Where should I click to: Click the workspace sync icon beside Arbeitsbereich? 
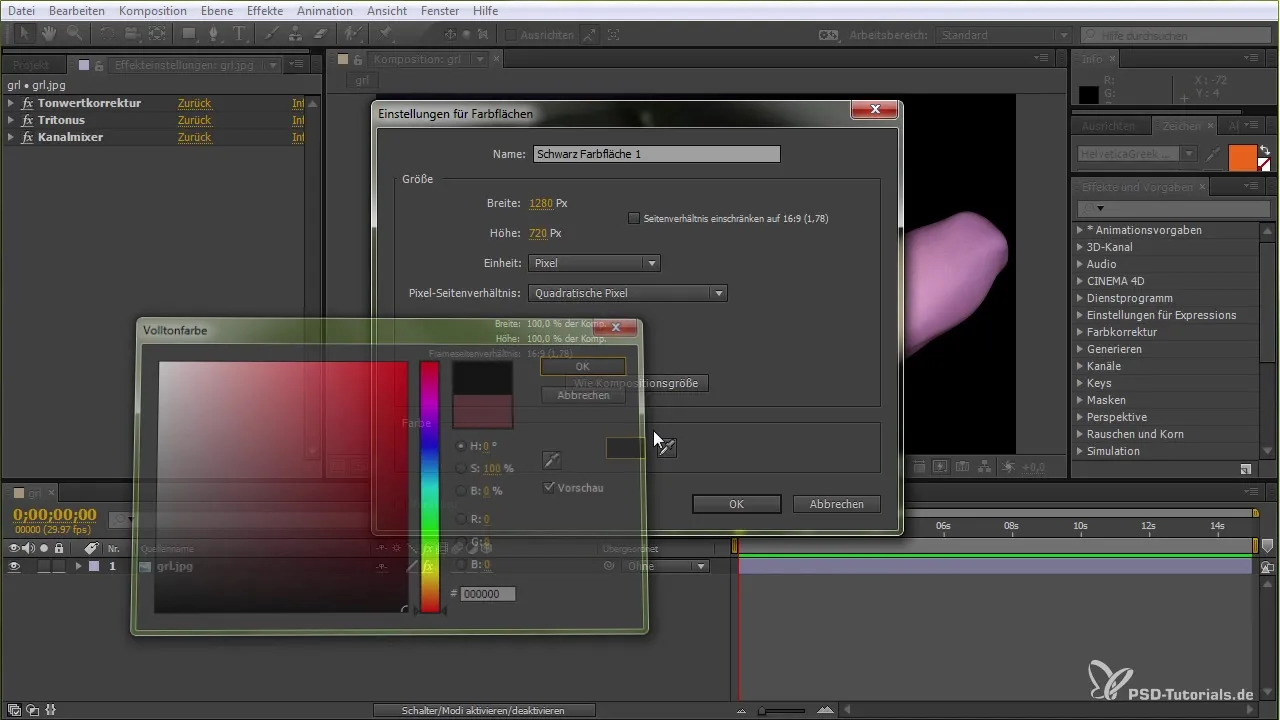click(x=828, y=34)
